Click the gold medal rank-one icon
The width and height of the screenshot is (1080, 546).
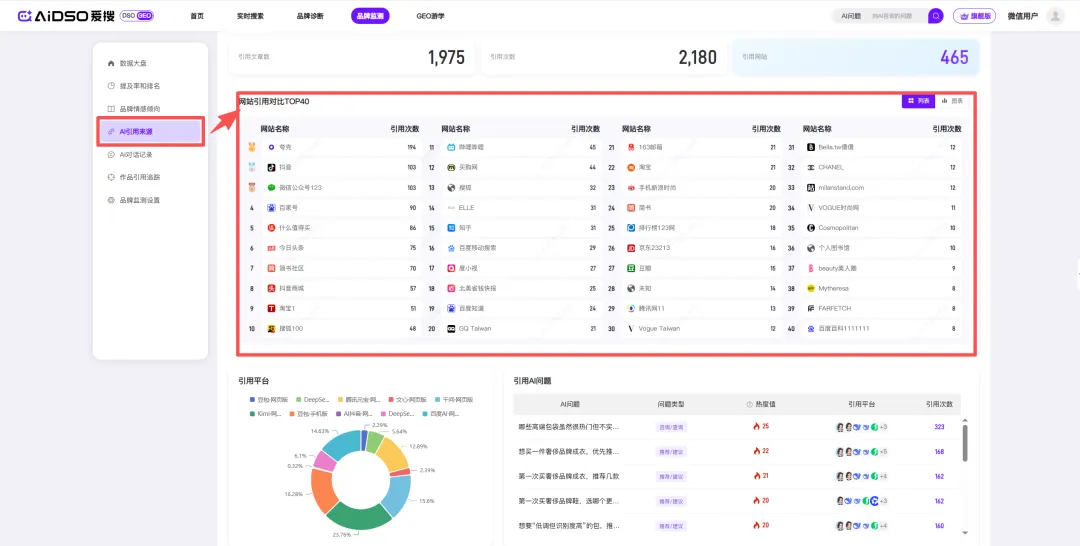click(x=252, y=147)
